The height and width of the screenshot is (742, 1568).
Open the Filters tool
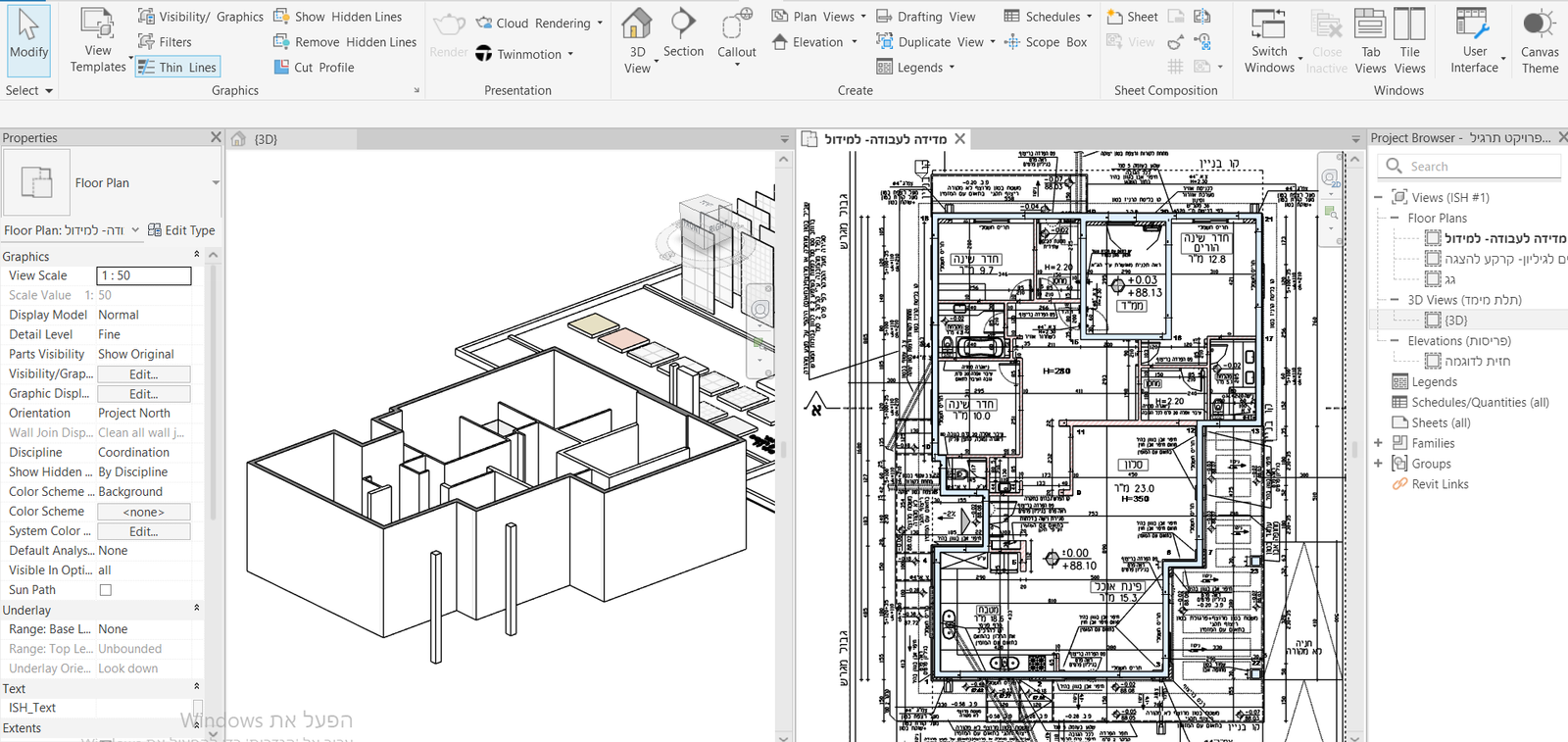point(165,42)
